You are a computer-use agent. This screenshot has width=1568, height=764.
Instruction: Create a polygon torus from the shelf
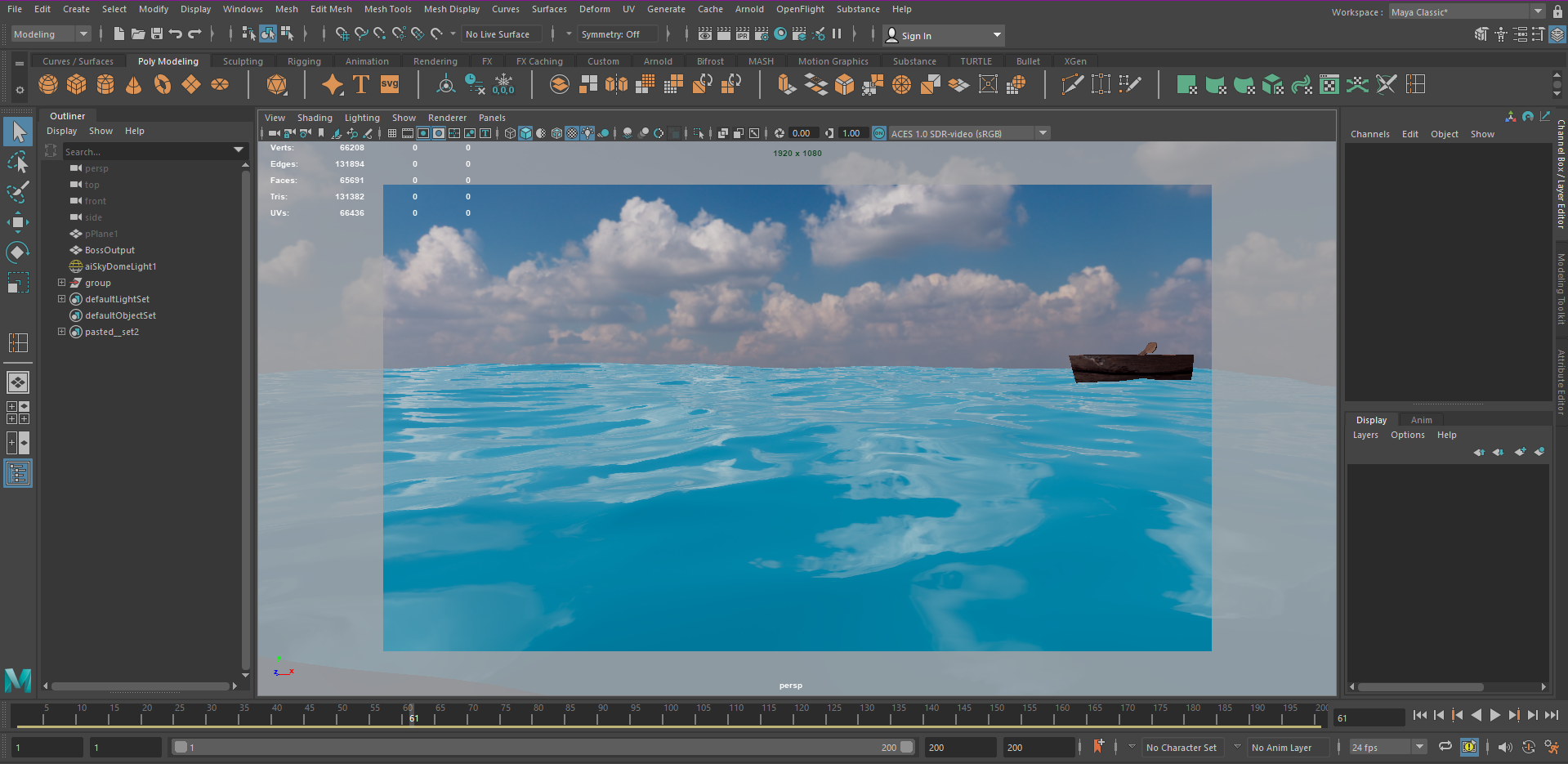[x=163, y=84]
